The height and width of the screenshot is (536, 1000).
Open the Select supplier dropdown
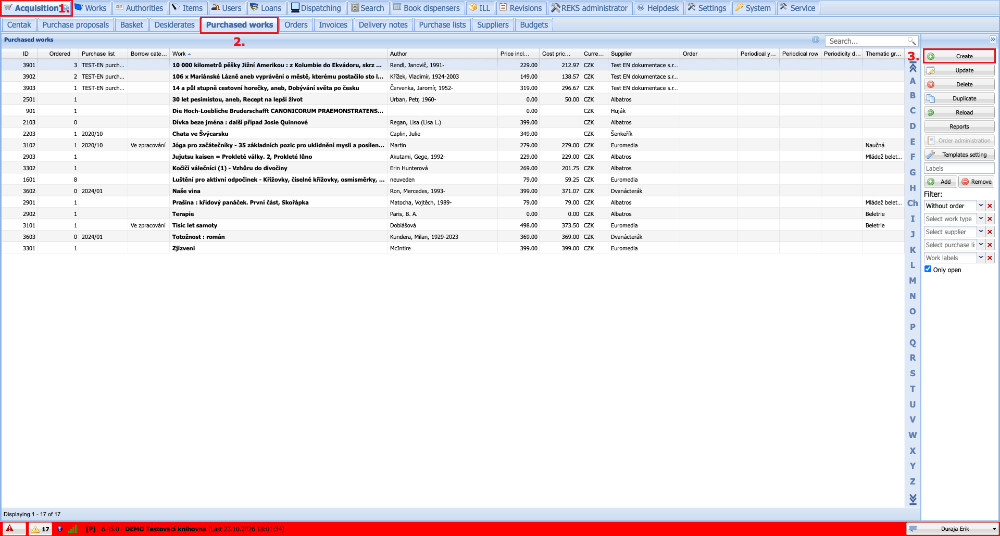[981, 232]
